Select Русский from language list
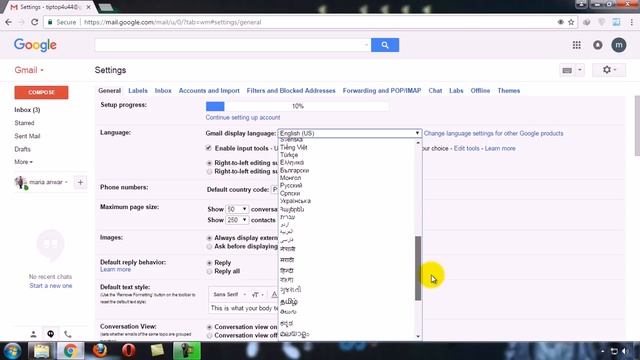 (291, 185)
